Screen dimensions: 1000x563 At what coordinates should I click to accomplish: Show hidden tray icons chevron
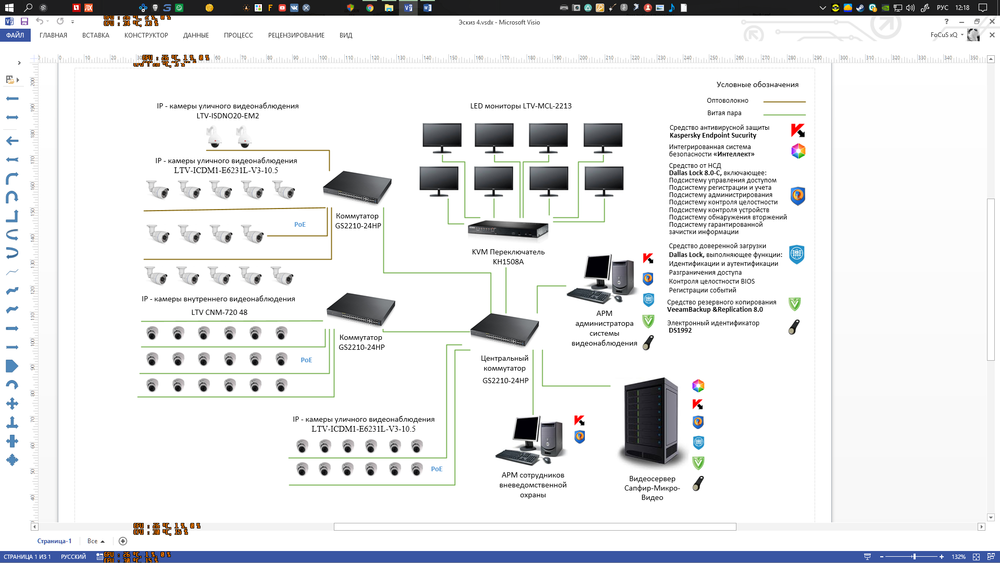coord(823,8)
